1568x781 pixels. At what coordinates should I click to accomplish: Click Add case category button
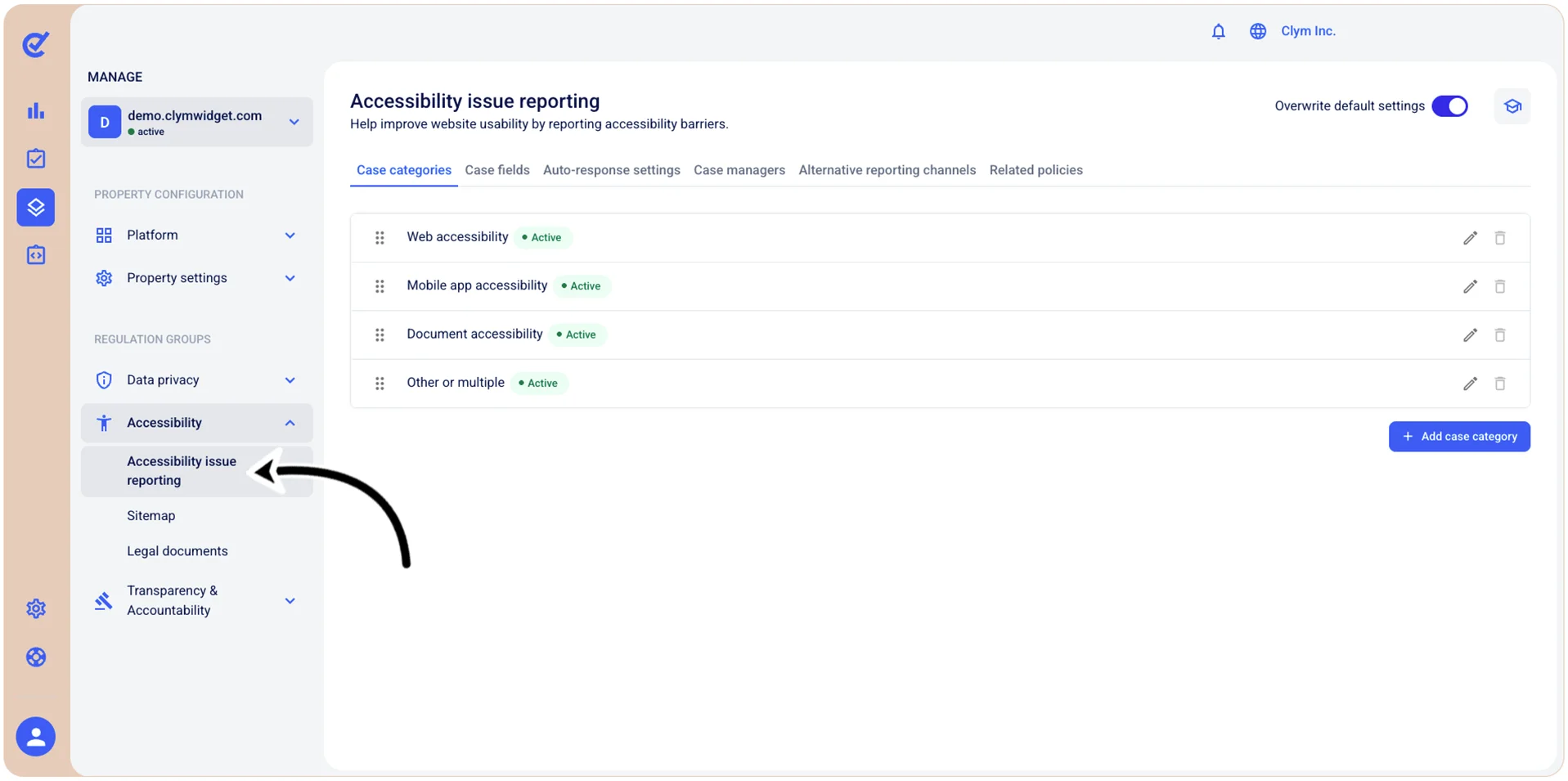click(1459, 437)
